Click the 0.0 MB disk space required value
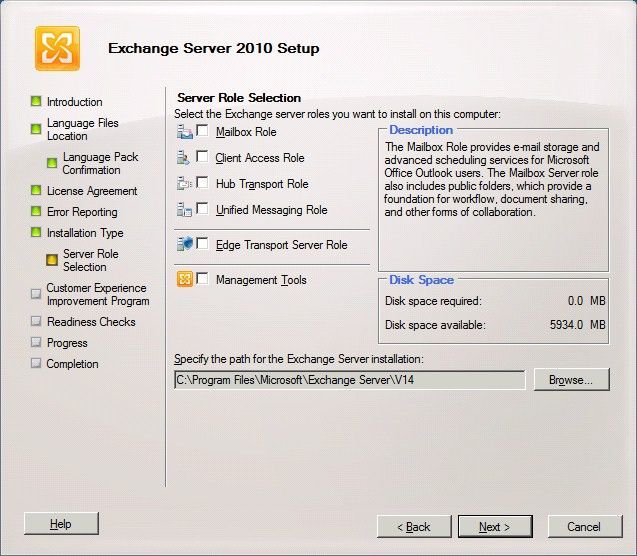Image resolution: width=637 pixels, height=556 pixels. 587,301
